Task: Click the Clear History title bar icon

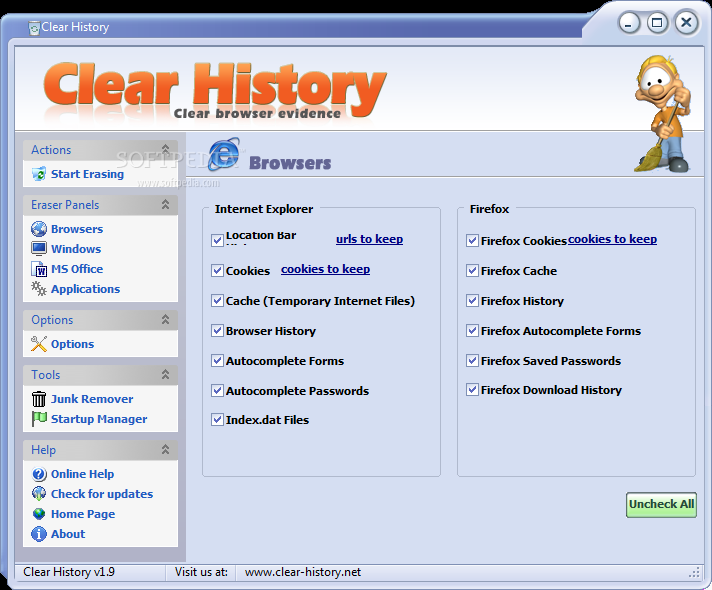Action: coord(34,28)
